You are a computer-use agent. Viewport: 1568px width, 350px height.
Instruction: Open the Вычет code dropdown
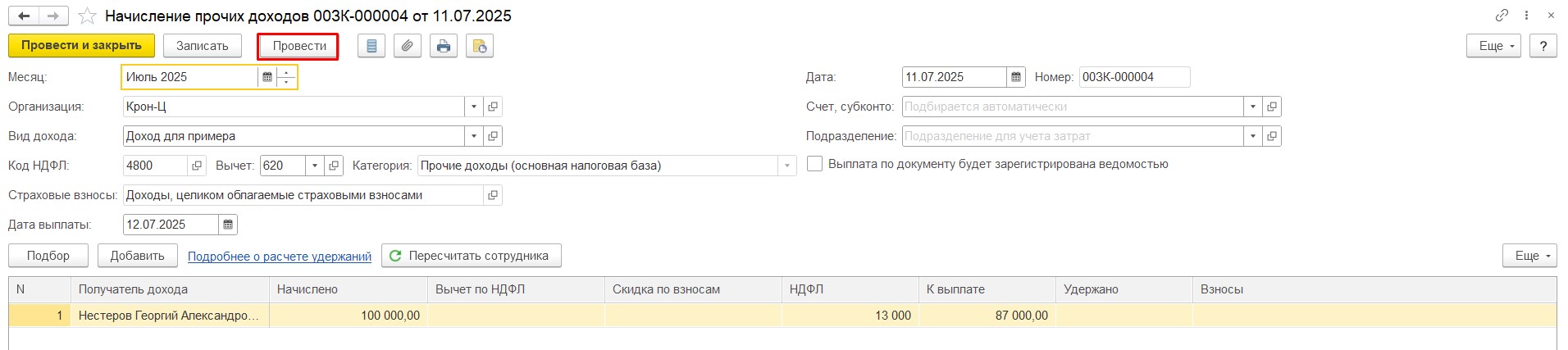click(x=315, y=166)
